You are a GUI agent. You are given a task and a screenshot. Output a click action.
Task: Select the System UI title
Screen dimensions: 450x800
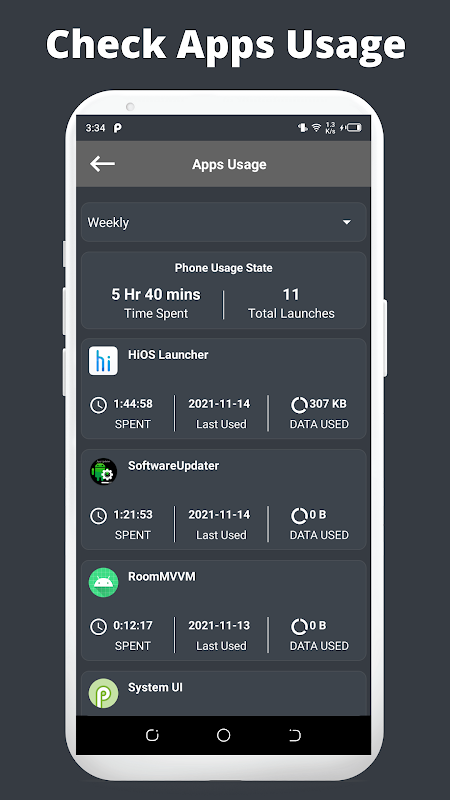[155, 687]
